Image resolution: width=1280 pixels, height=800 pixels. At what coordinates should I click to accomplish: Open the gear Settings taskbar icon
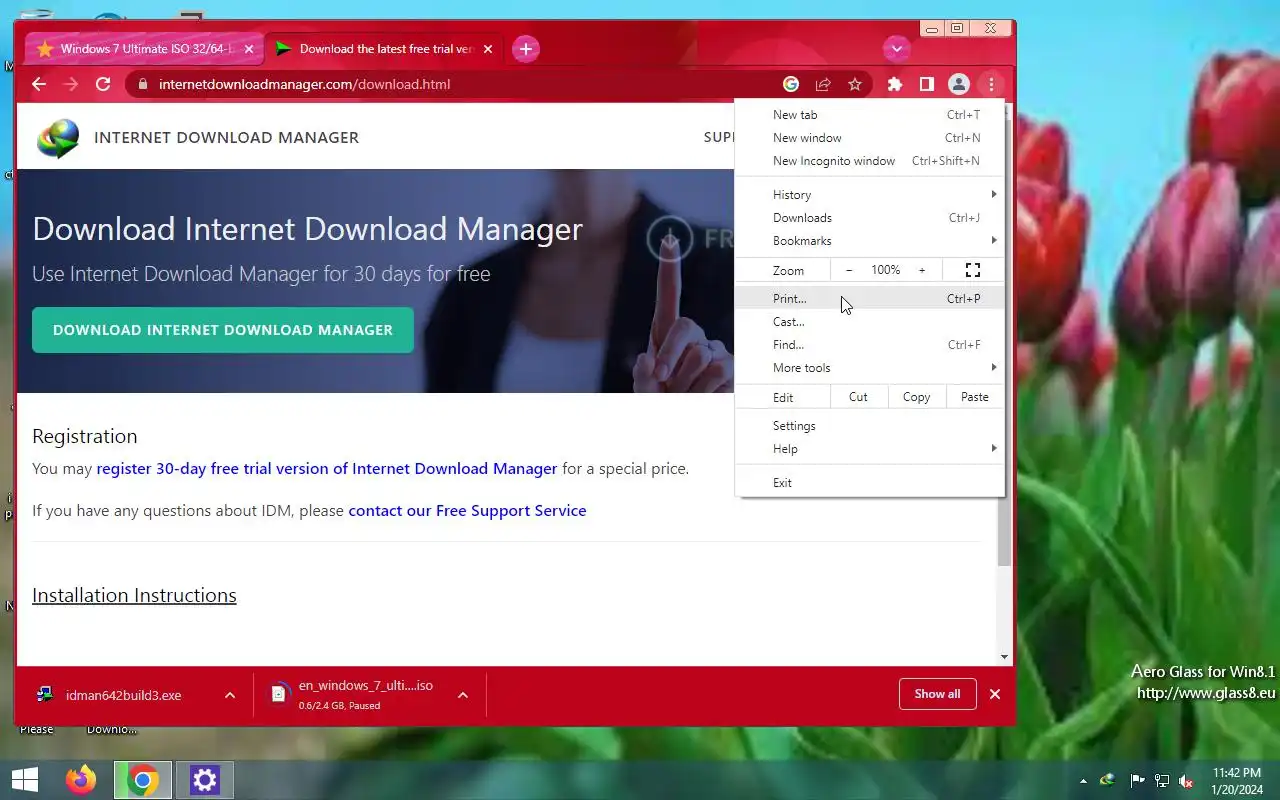[x=205, y=780]
